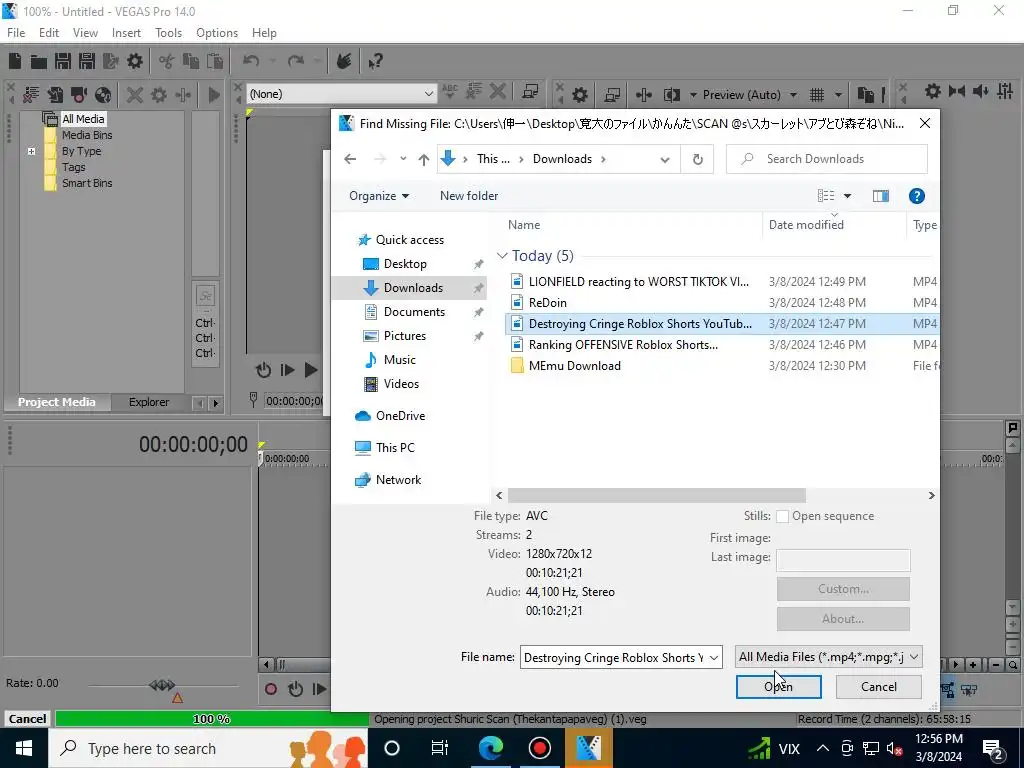
Task: Select Media Bins in Project Media tree
Action: [x=87, y=135]
